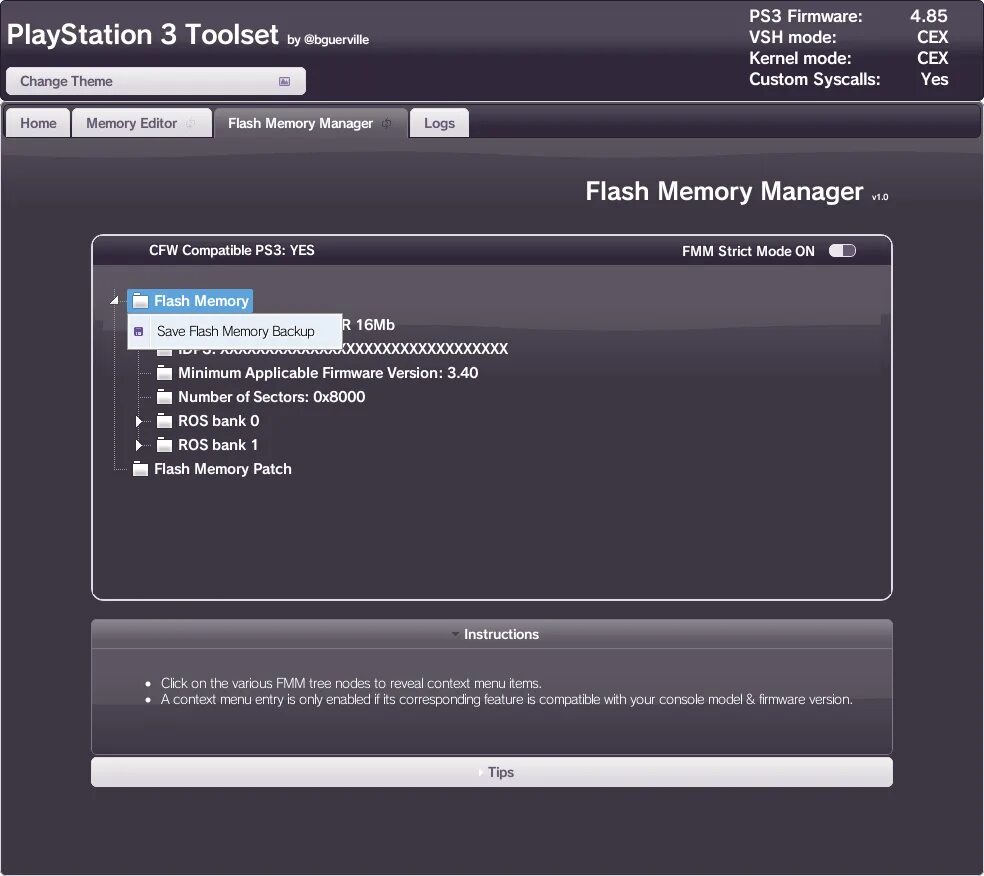
Task: Click the ROS bank 0 folder icon
Action: click(164, 420)
